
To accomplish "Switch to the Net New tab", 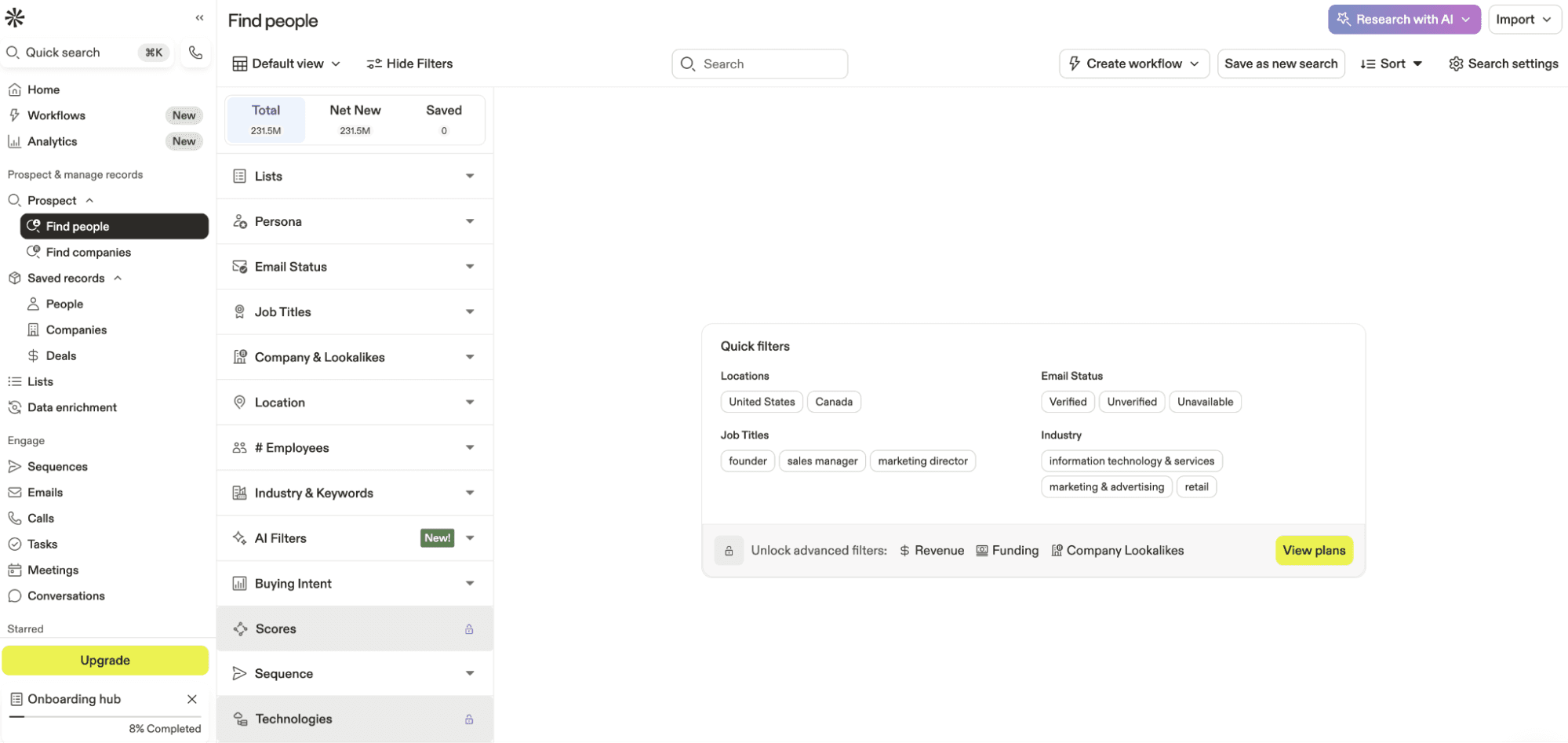I will click(355, 118).
